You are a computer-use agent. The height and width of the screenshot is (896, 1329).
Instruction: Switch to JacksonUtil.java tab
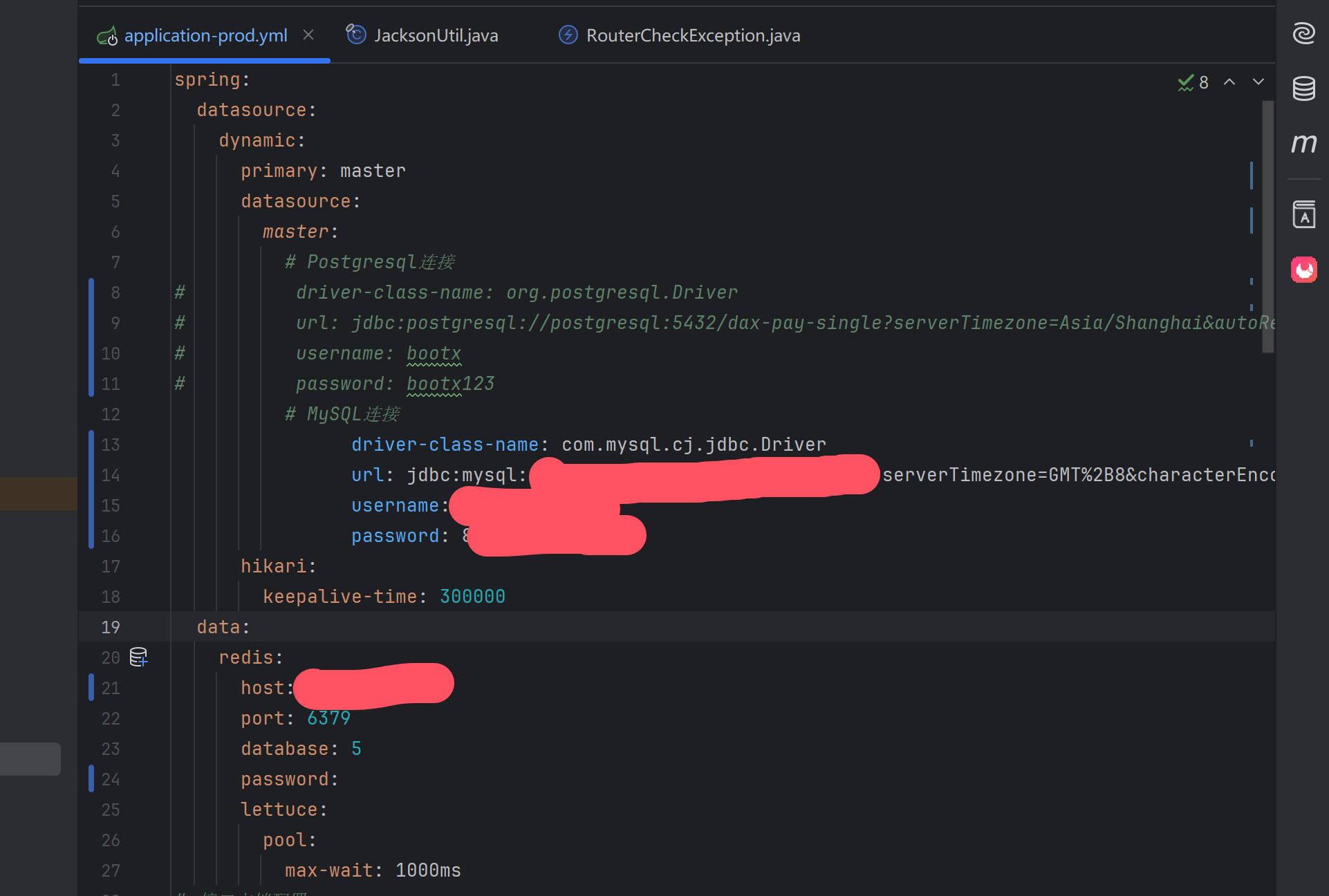point(436,35)
